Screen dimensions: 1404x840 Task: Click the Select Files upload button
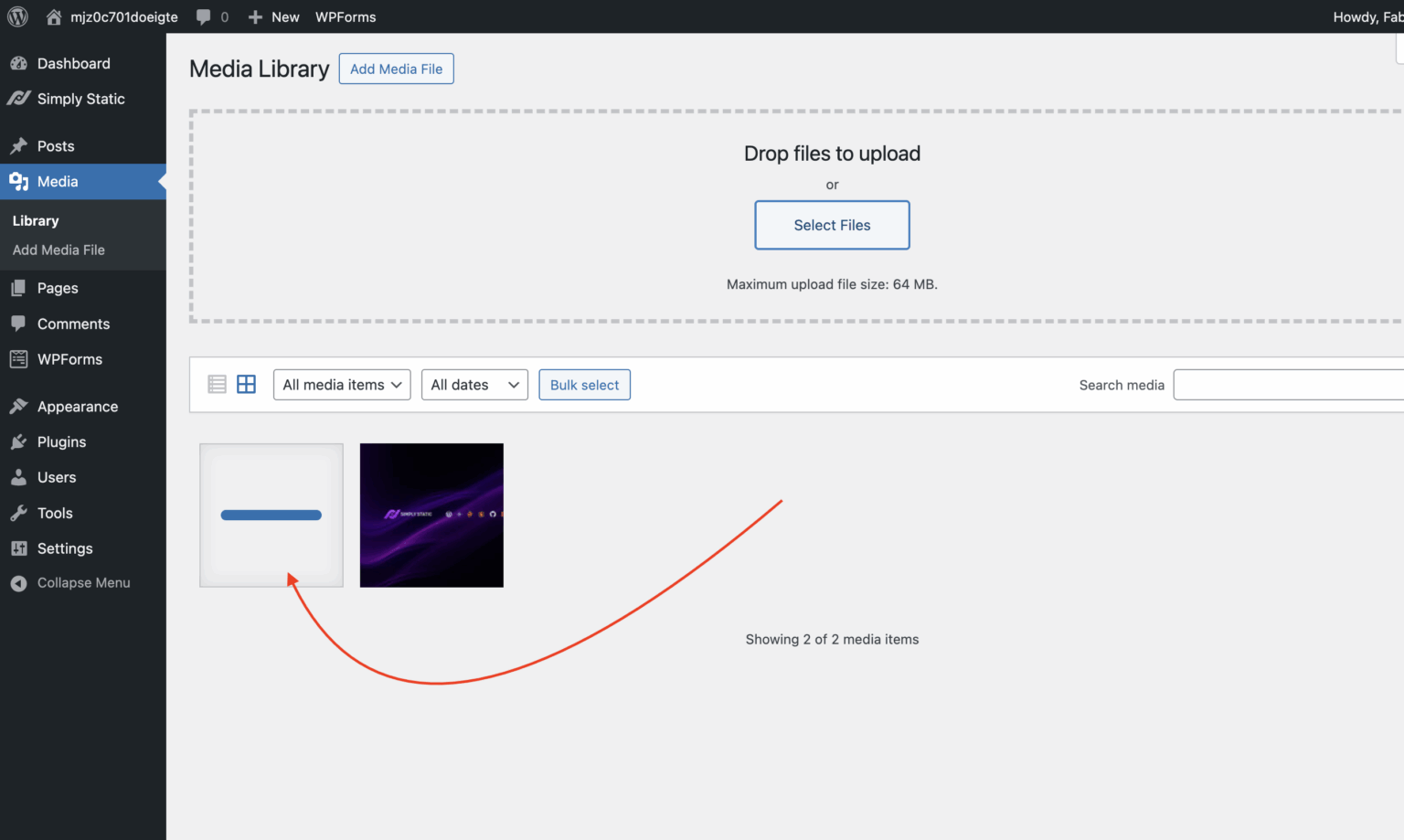(x=832, y=225)
